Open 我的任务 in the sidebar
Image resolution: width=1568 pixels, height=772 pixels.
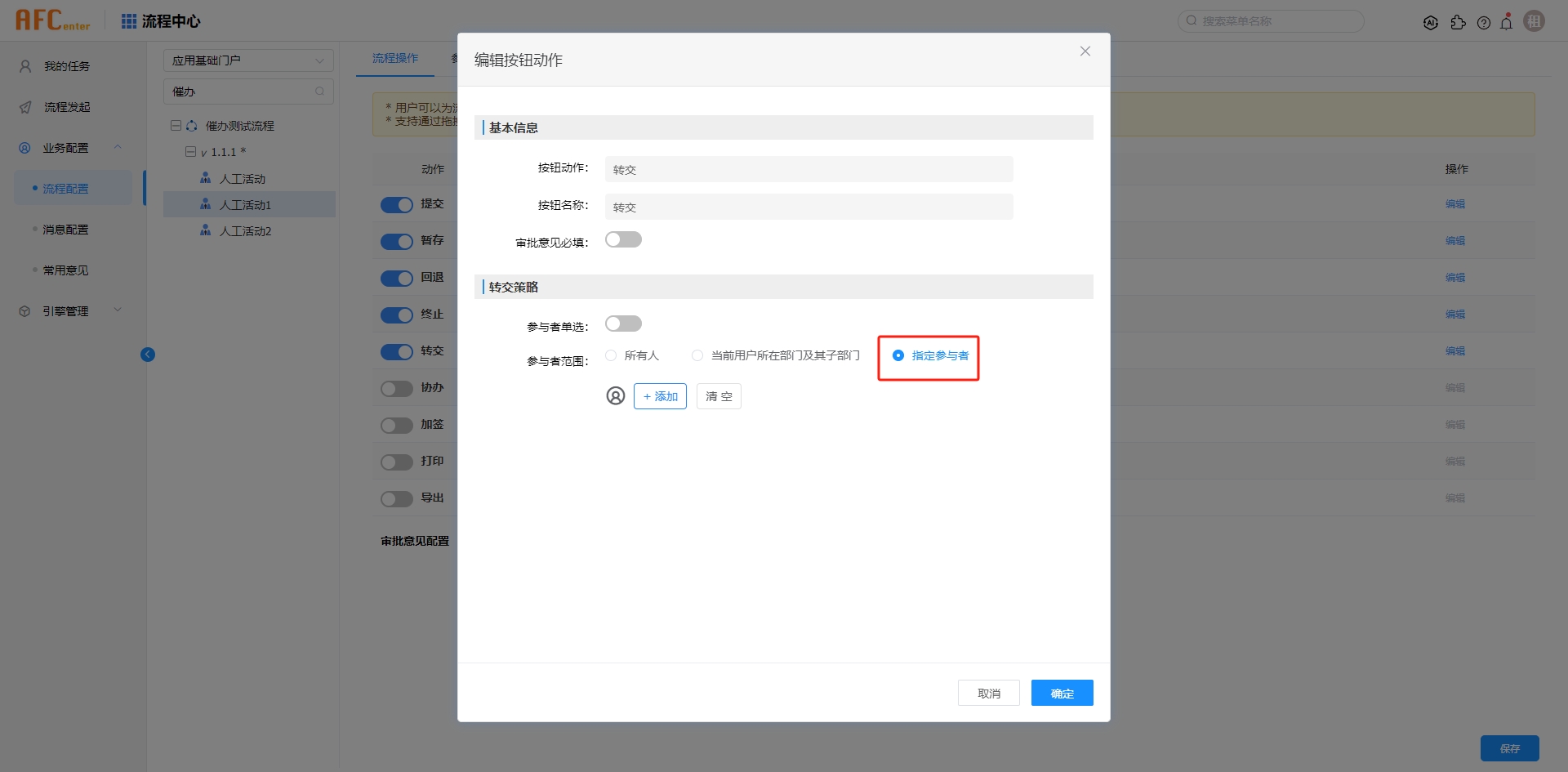67,66
